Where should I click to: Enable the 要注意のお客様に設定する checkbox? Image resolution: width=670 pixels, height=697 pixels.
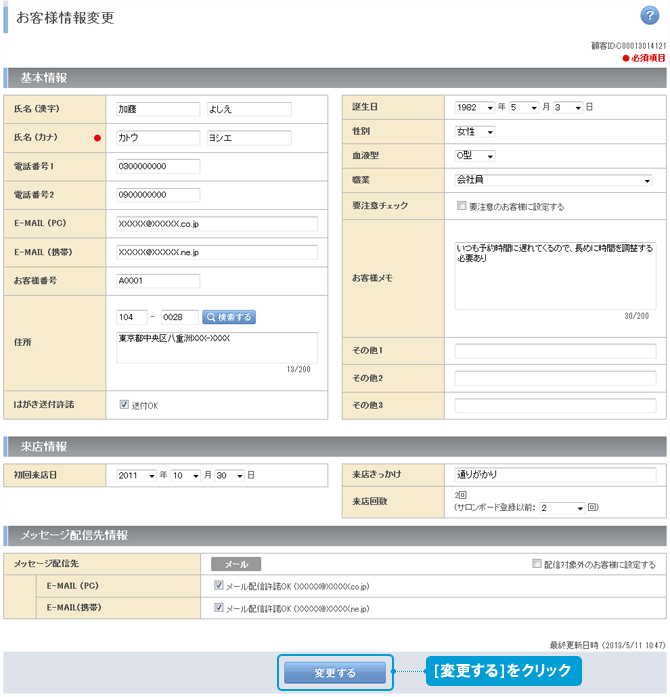[461, 207]
